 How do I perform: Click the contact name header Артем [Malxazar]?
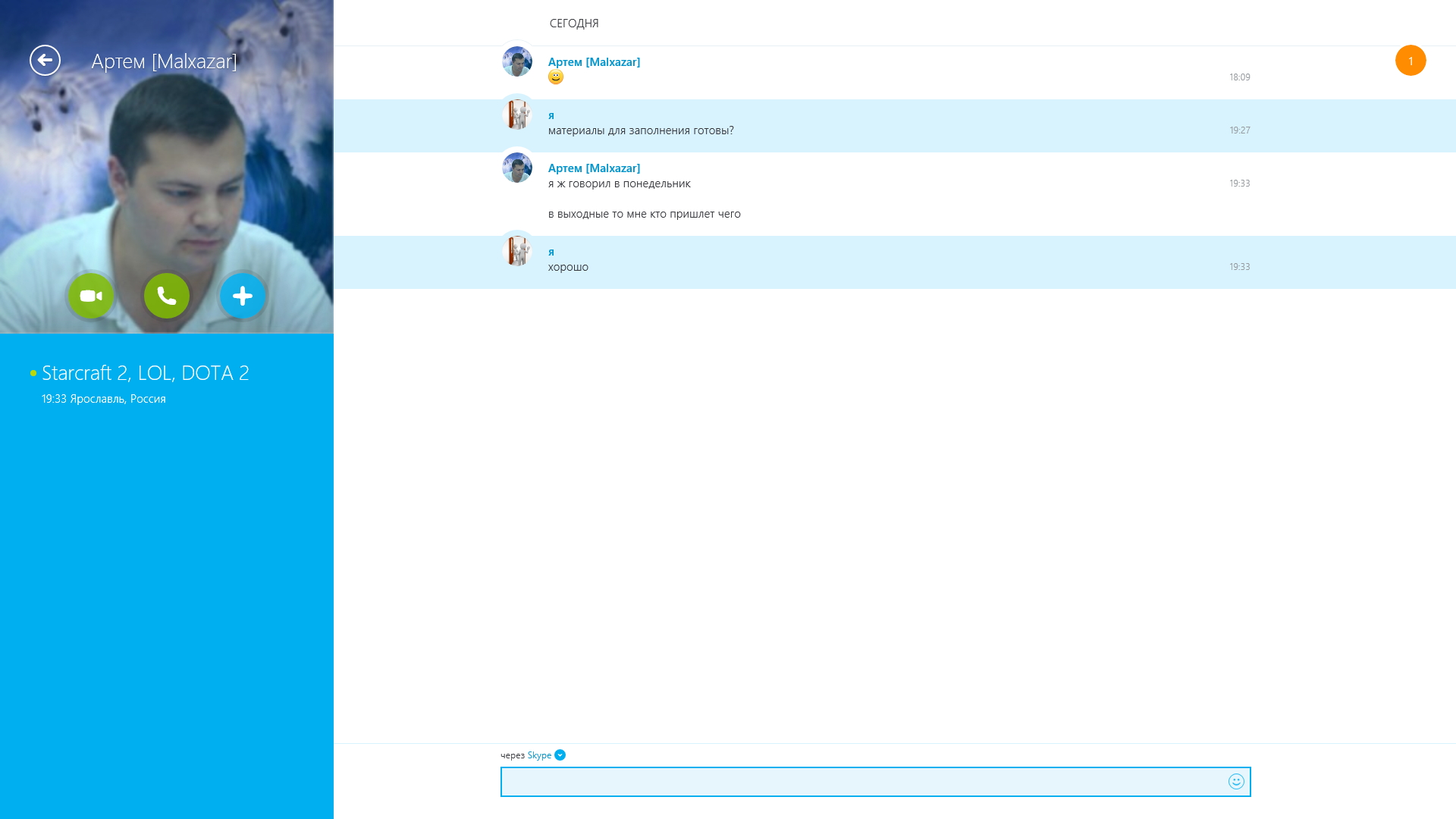164,61
